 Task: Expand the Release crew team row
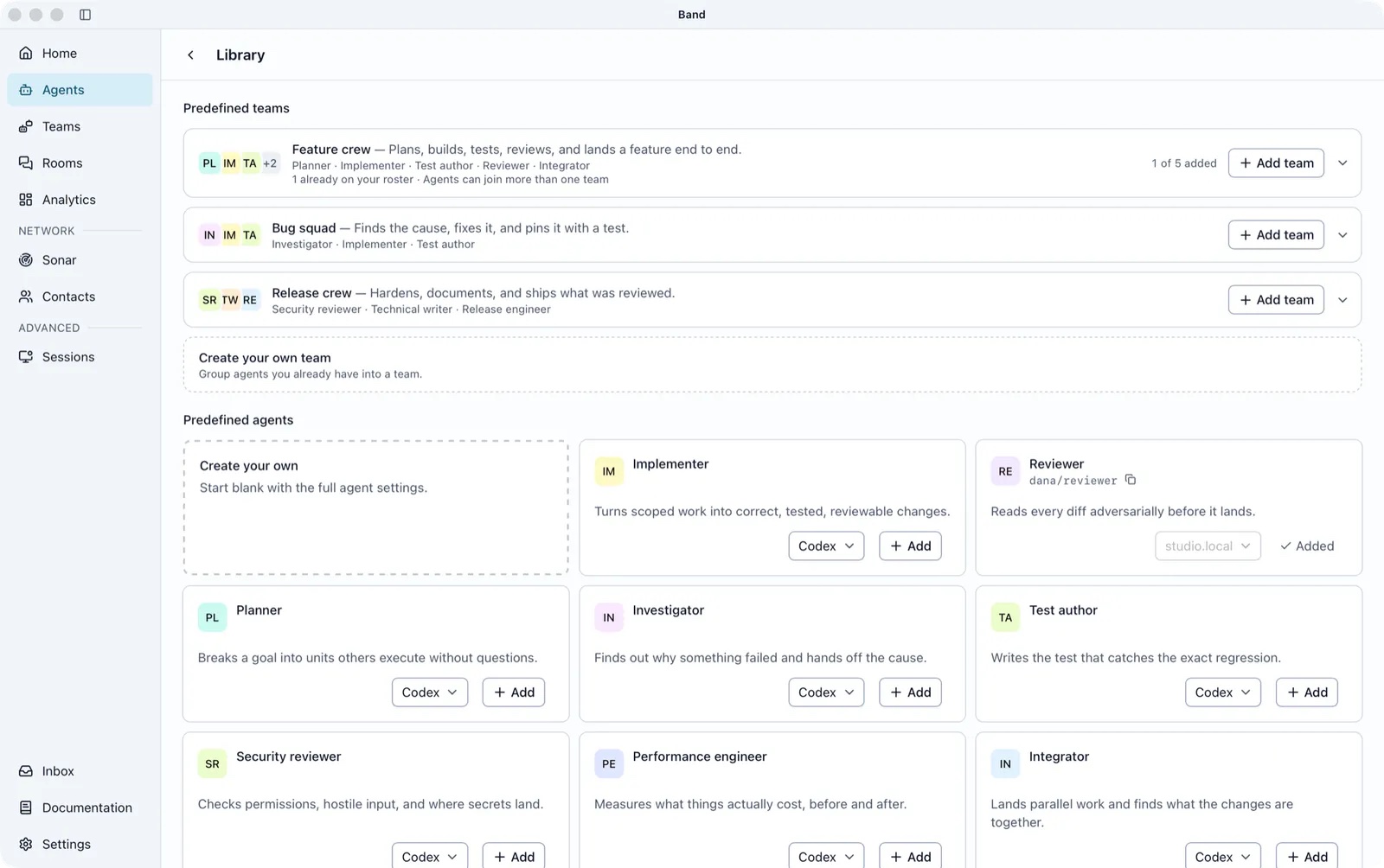(x=1342, y=300)
